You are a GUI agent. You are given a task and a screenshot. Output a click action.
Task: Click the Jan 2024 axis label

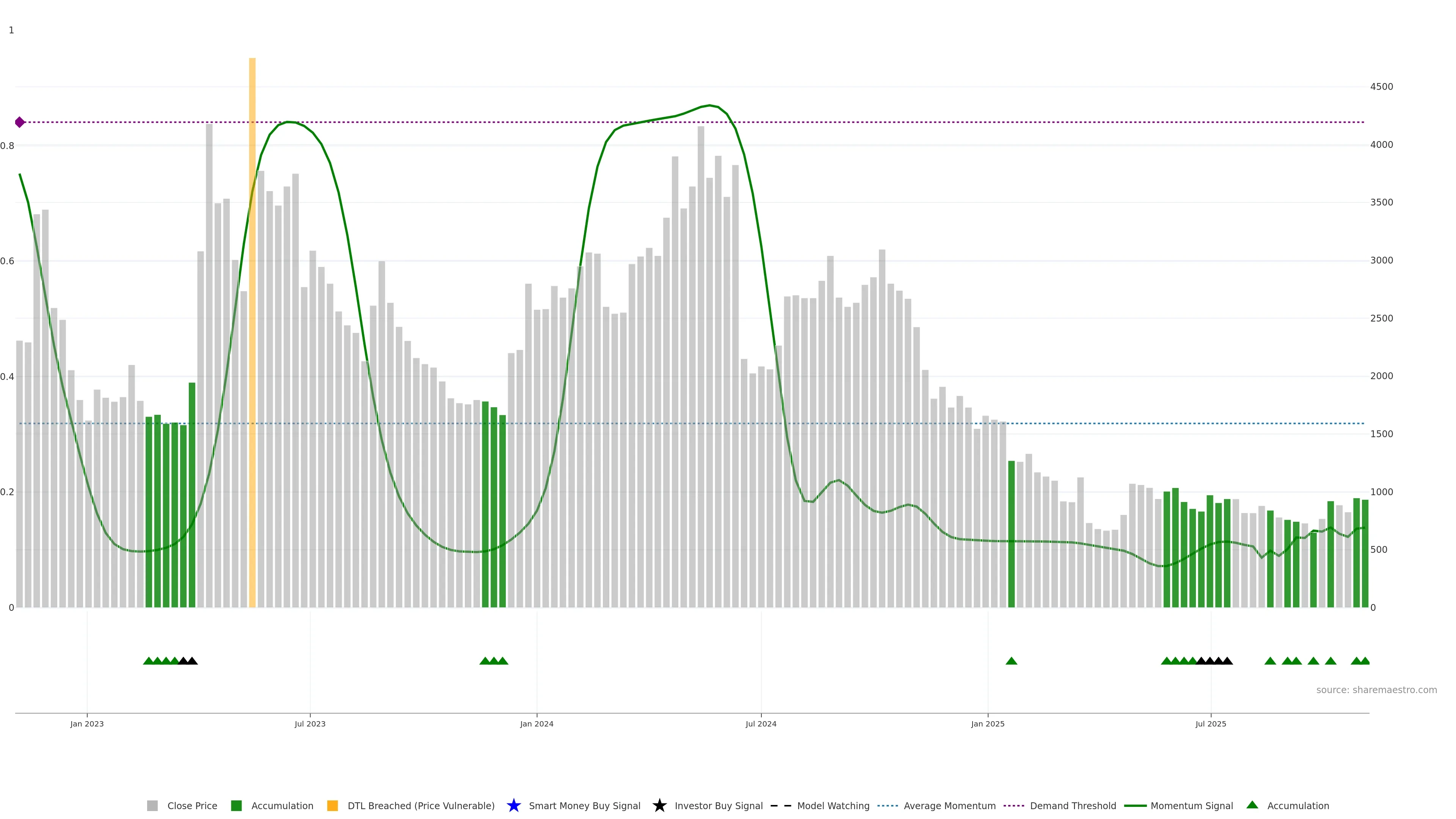(x=537, y=723)
